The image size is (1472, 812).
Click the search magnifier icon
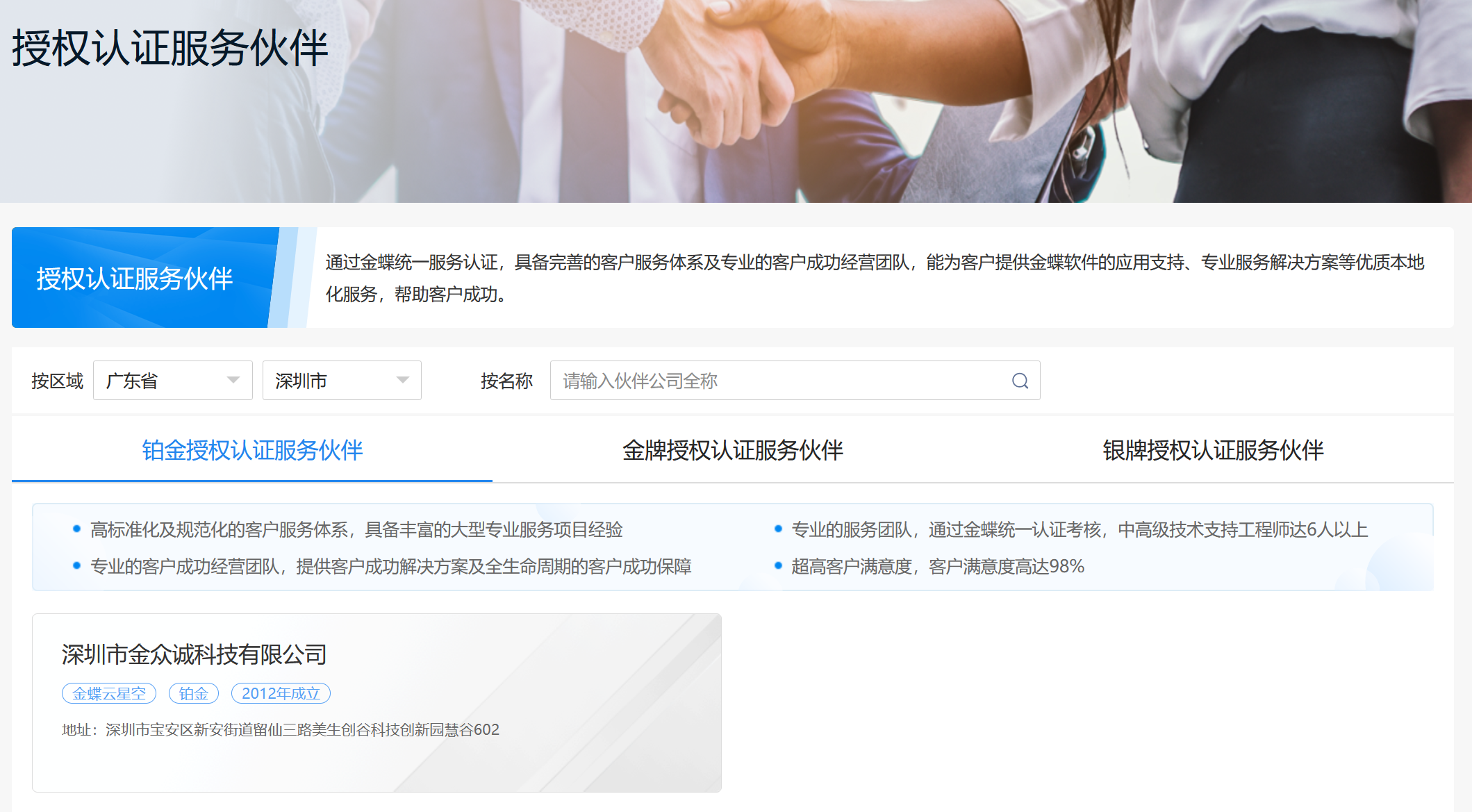tap(1020, 381)
